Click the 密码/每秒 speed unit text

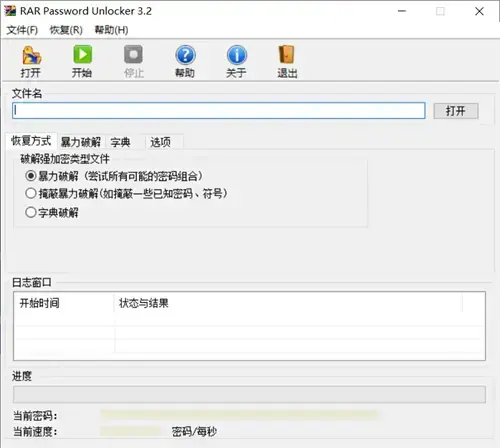pyautogui.click(x=194, y=432)
